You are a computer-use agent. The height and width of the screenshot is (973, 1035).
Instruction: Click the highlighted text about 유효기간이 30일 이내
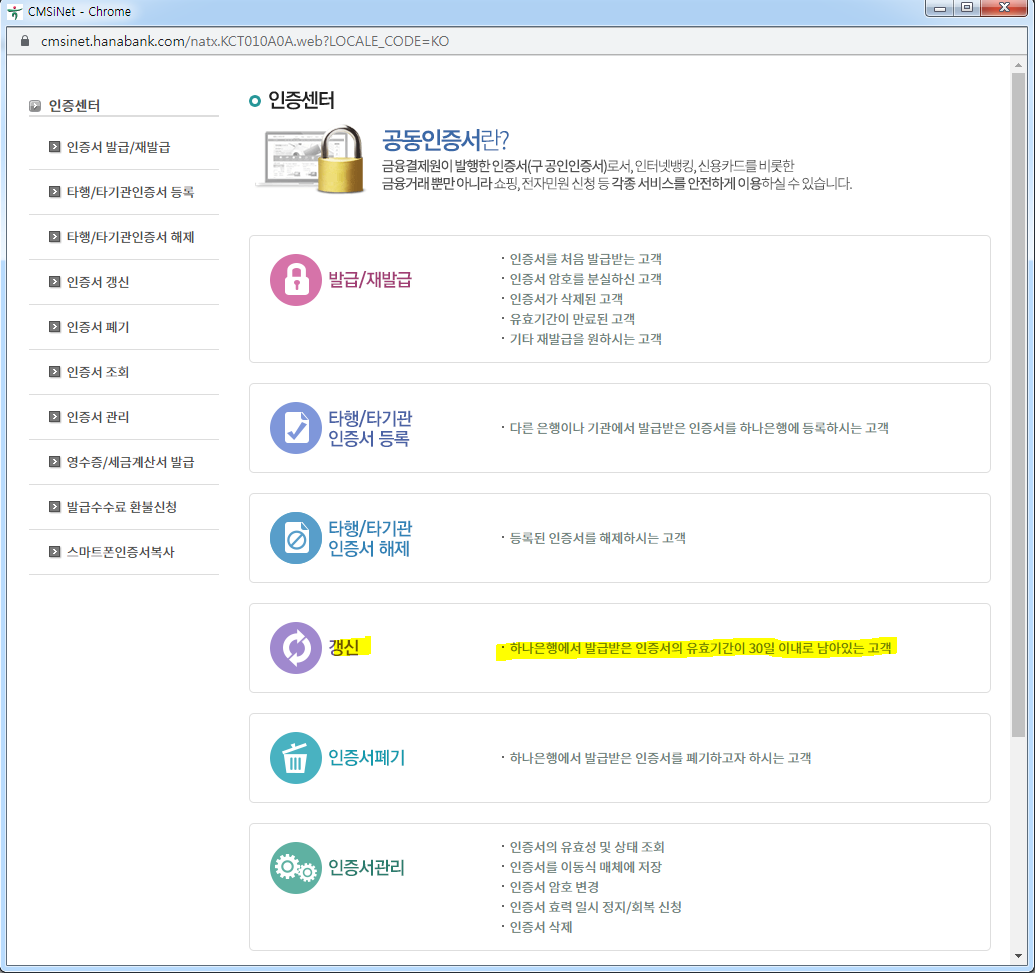click(700, 648)
